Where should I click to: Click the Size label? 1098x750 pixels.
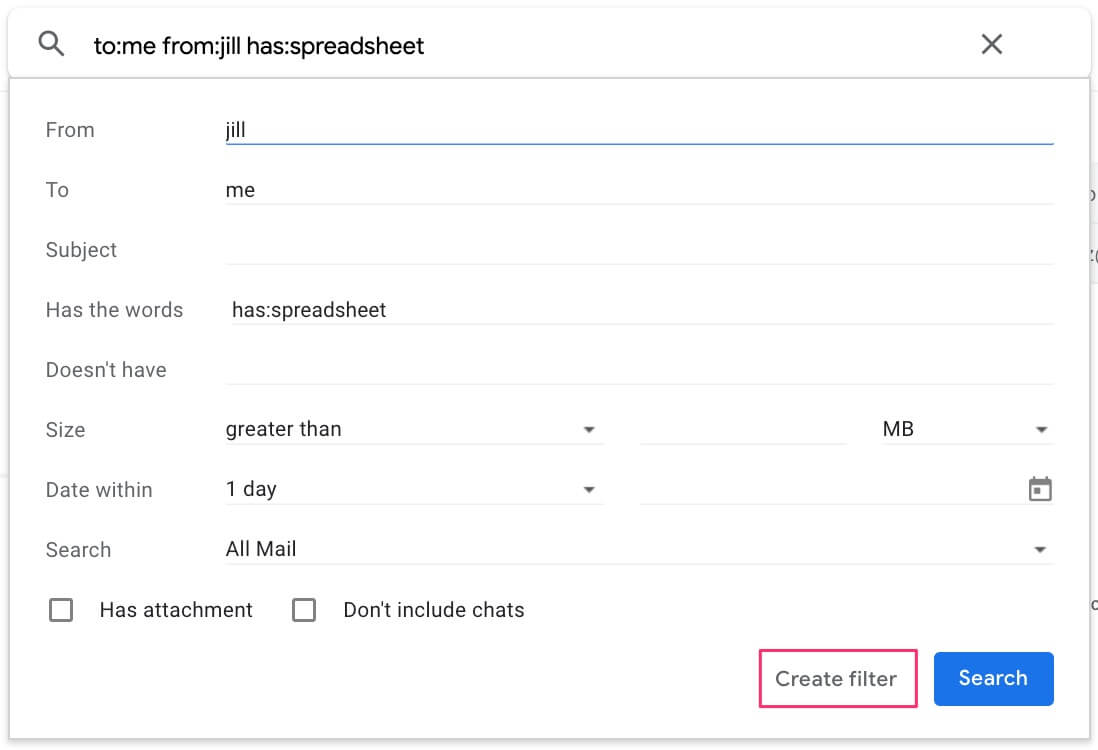[x=65, y=429]
